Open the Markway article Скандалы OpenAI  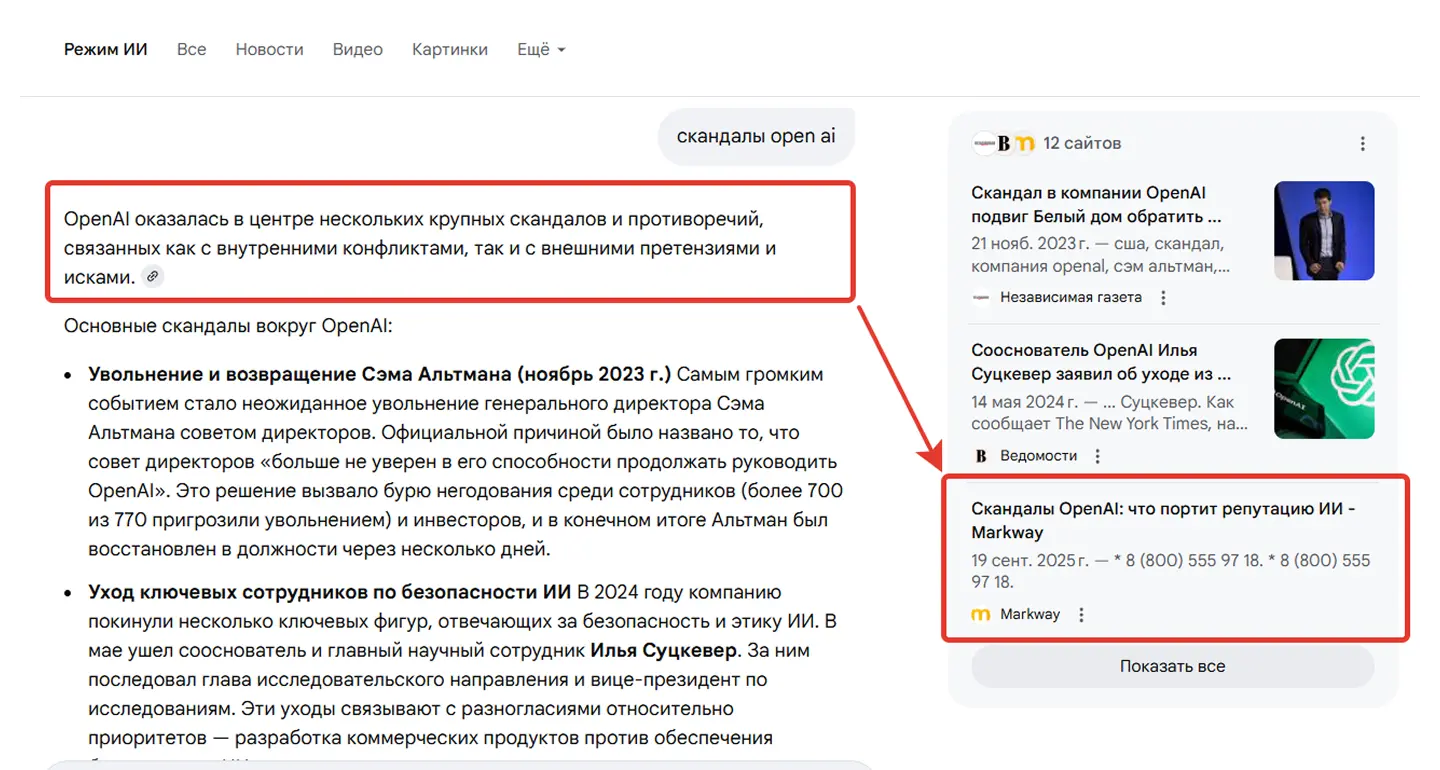pyautogui.click(x=1163, y=520)
